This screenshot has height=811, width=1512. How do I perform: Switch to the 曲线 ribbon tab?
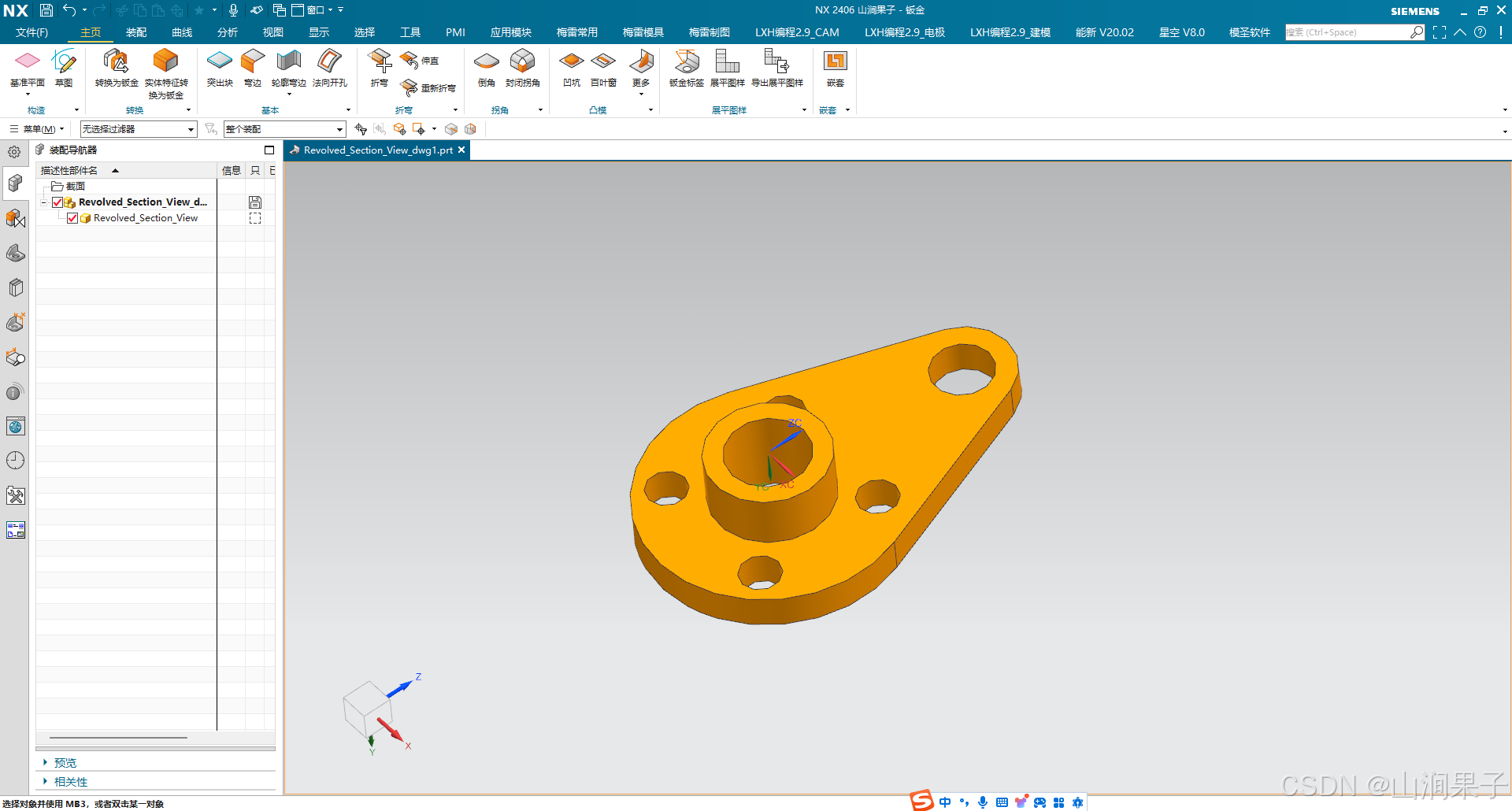[182, 32]
